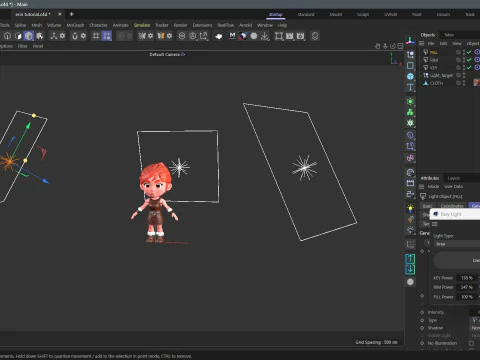Toggle the FILL layer visibility icon
The width and height of the screenshot is (480, 360).
459,52
